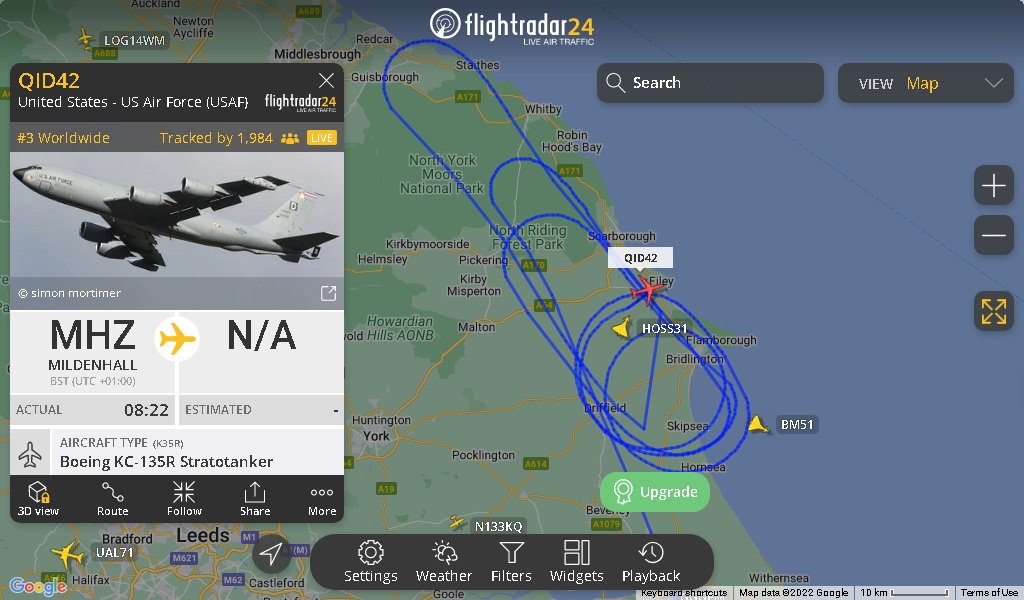Share the QID42 flight
Image resolution: width=1024 pixels, height=600 pixels.
point(255,499)
